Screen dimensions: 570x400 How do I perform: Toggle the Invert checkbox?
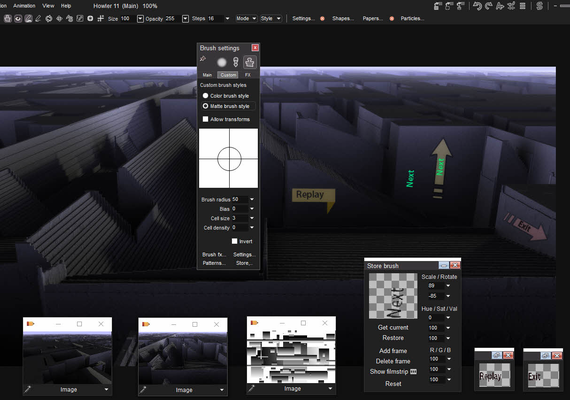[x=234, y=241]
